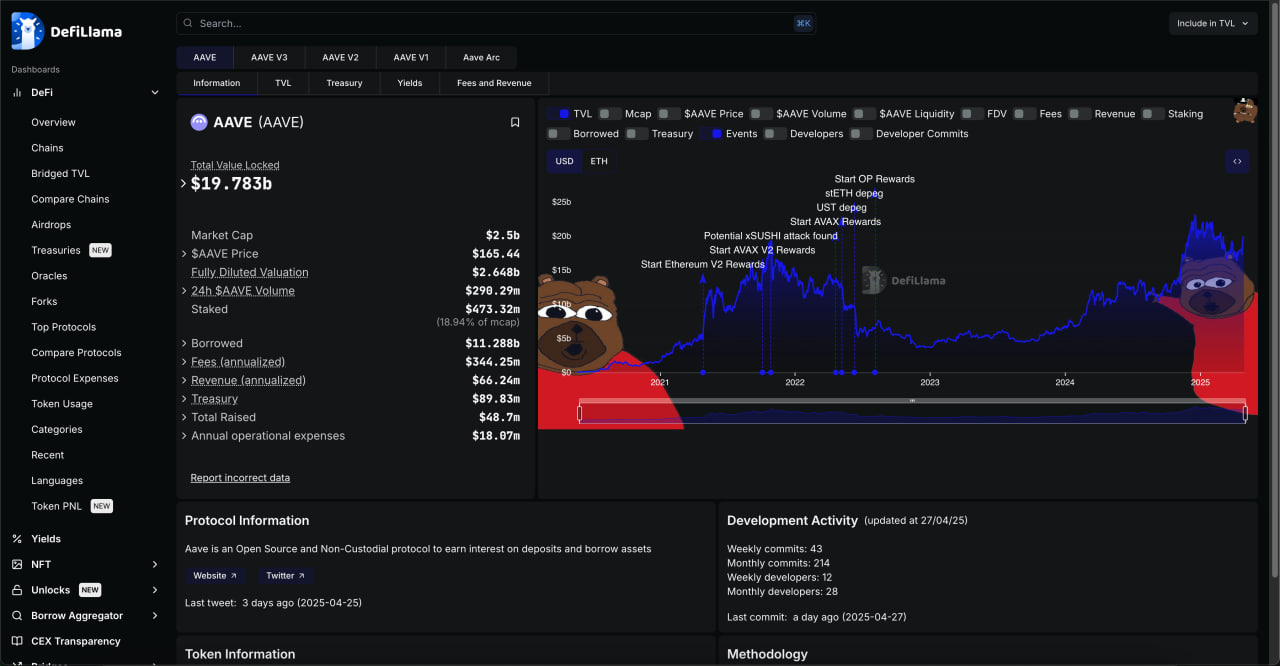The height and width of the screenshot is (666, 1280).
Task: Expand the Borrowed row
Action: [184, 343]
